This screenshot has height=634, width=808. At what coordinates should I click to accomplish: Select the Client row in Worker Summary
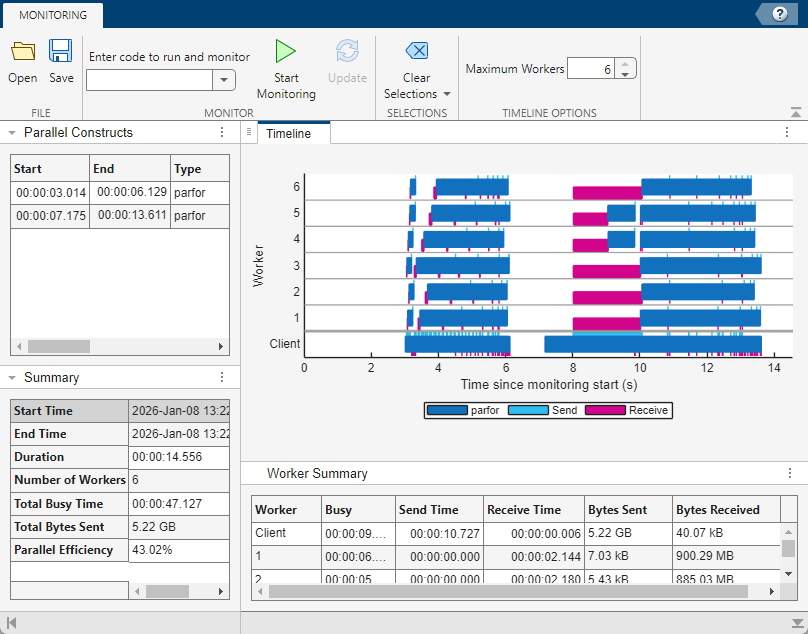tap(516, 533)
